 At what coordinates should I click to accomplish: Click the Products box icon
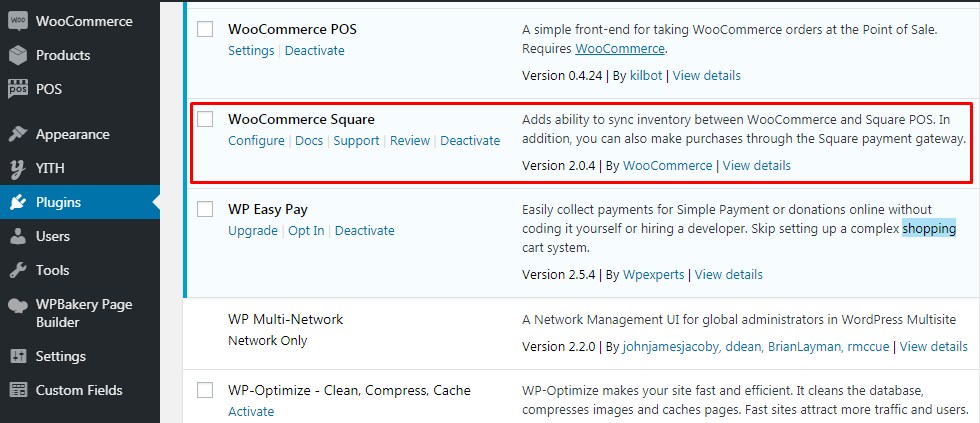pos(18,55)
